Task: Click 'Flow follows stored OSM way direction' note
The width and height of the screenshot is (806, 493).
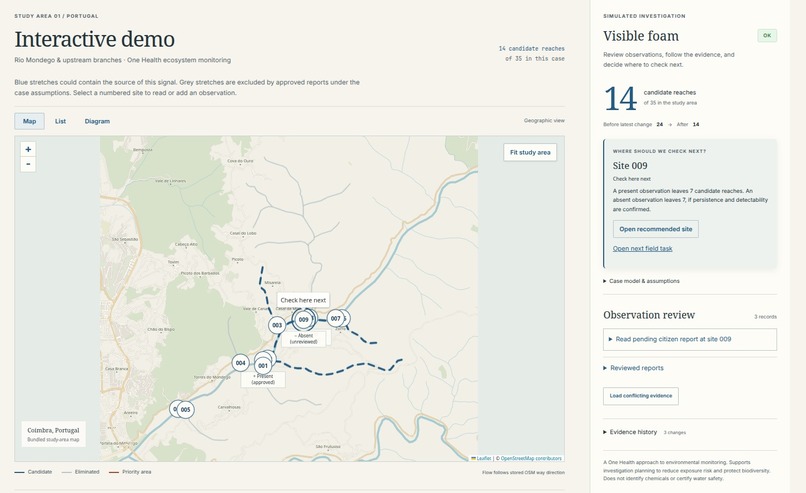Action: (x=523, y=472)
